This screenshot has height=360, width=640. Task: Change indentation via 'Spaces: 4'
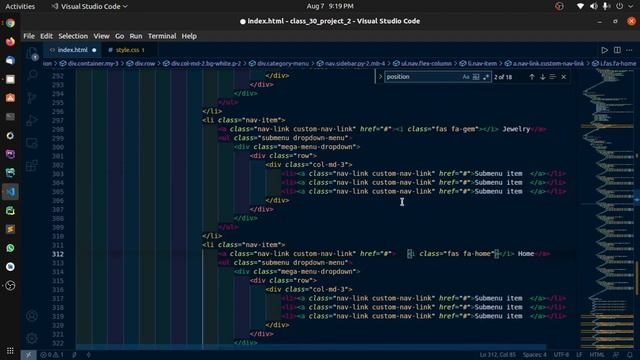click(x=535, y=355)
